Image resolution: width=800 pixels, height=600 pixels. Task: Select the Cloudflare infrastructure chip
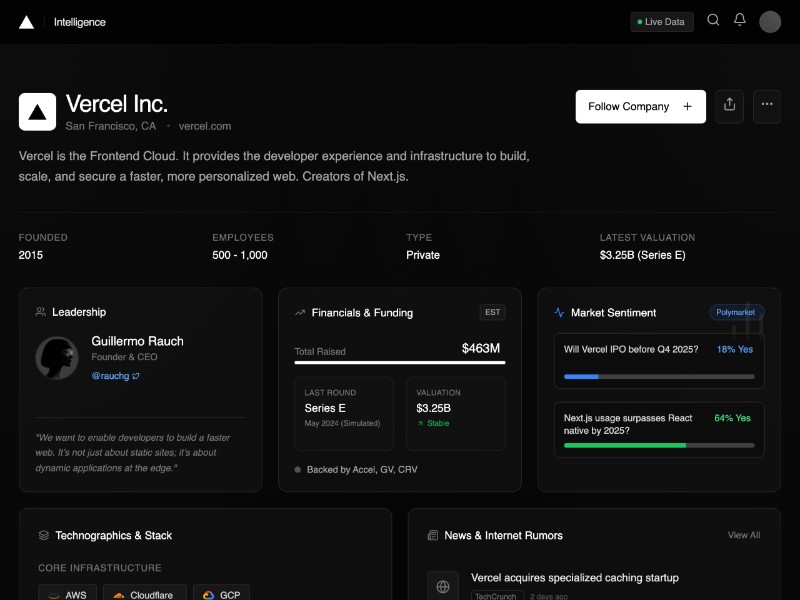pyautogui.click(x=142, y=594)
